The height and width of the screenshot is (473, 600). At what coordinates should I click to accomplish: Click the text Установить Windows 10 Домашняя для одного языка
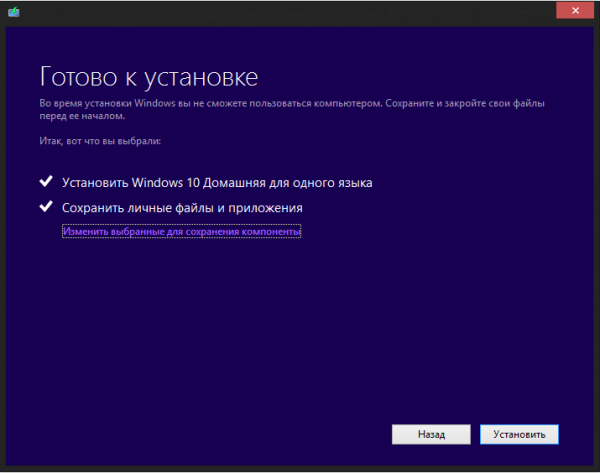click(x=217, y=183)
